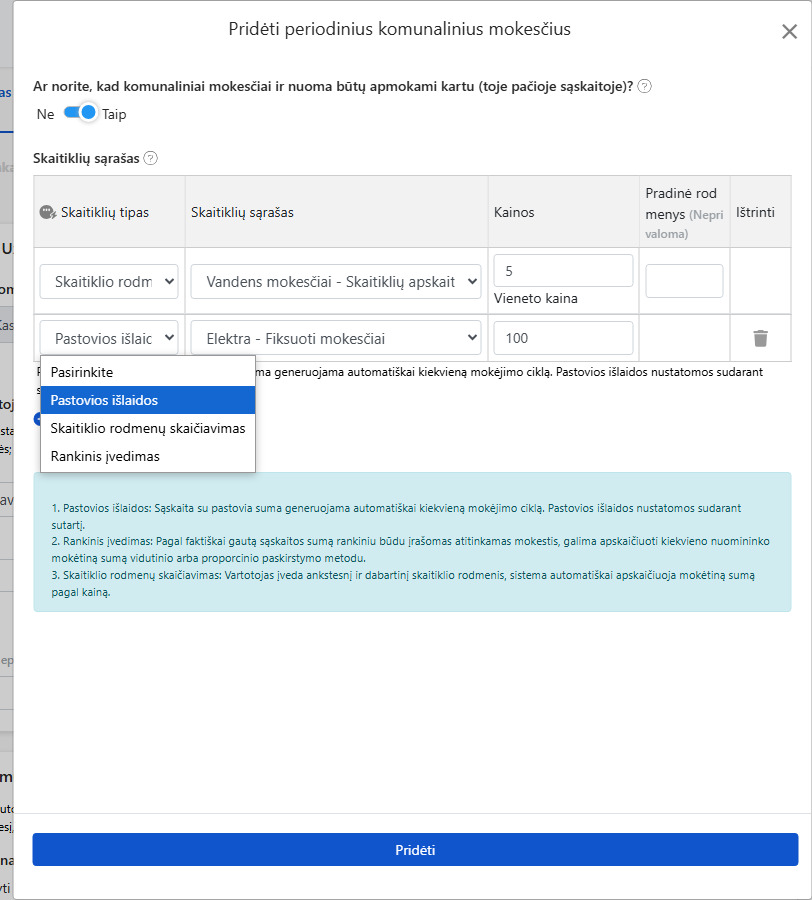
Task: Click dialog title Pridėti periodinius komunalinius mokesčius
Action: click(399, 29)
